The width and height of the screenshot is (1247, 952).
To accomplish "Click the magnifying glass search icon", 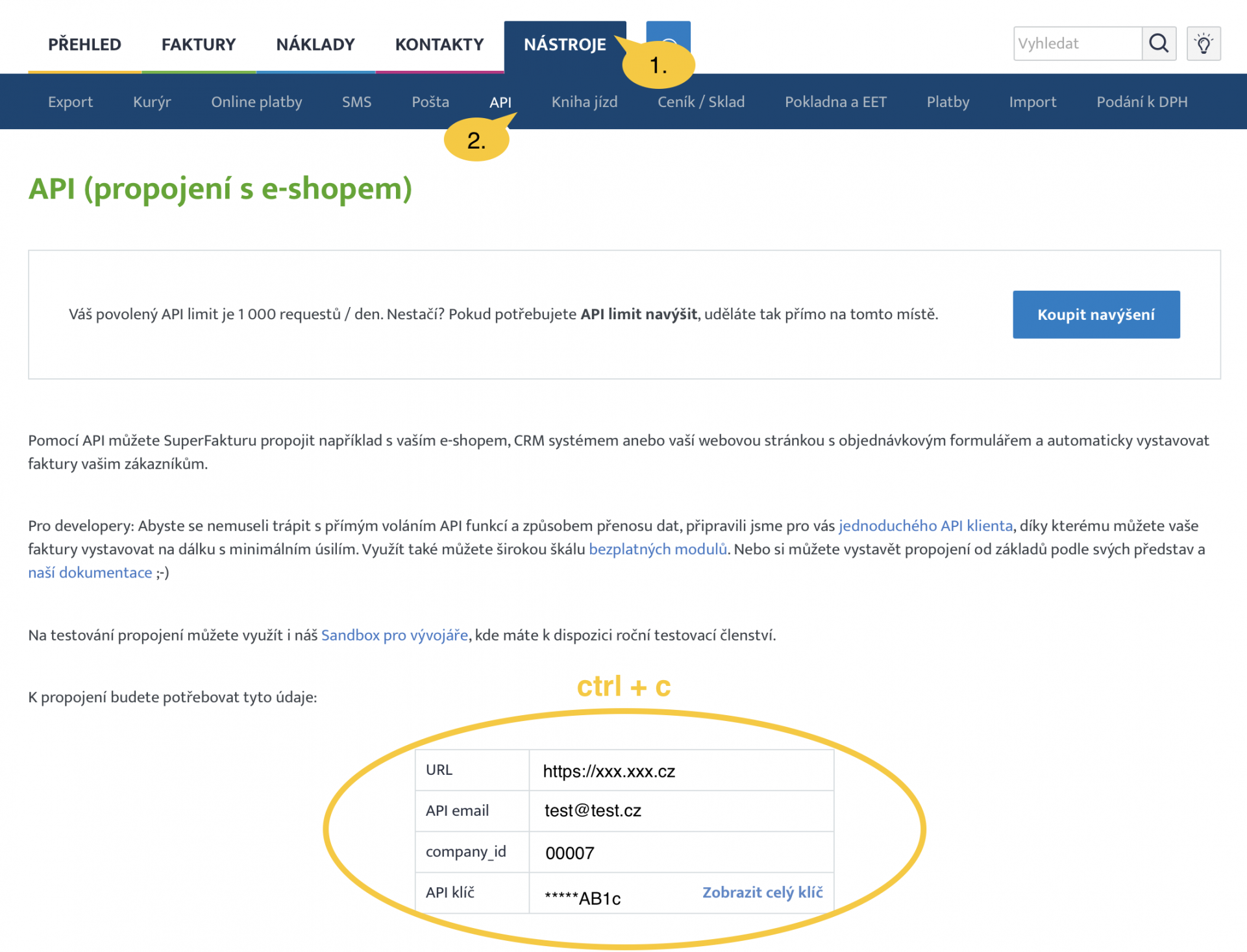I will 1159,43.
